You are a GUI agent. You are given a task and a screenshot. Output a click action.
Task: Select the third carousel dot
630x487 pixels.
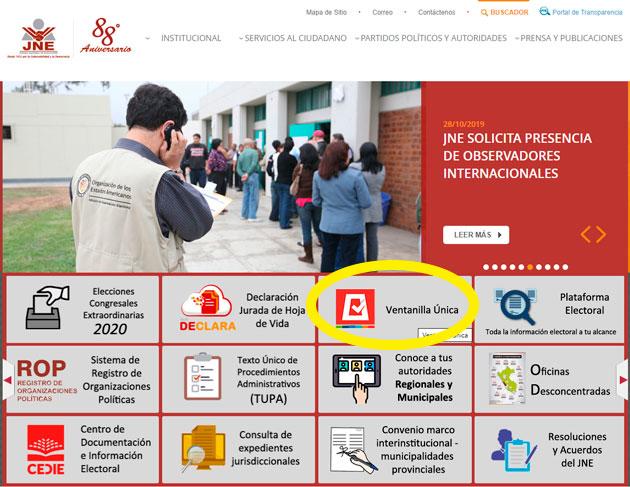point(504,267)
